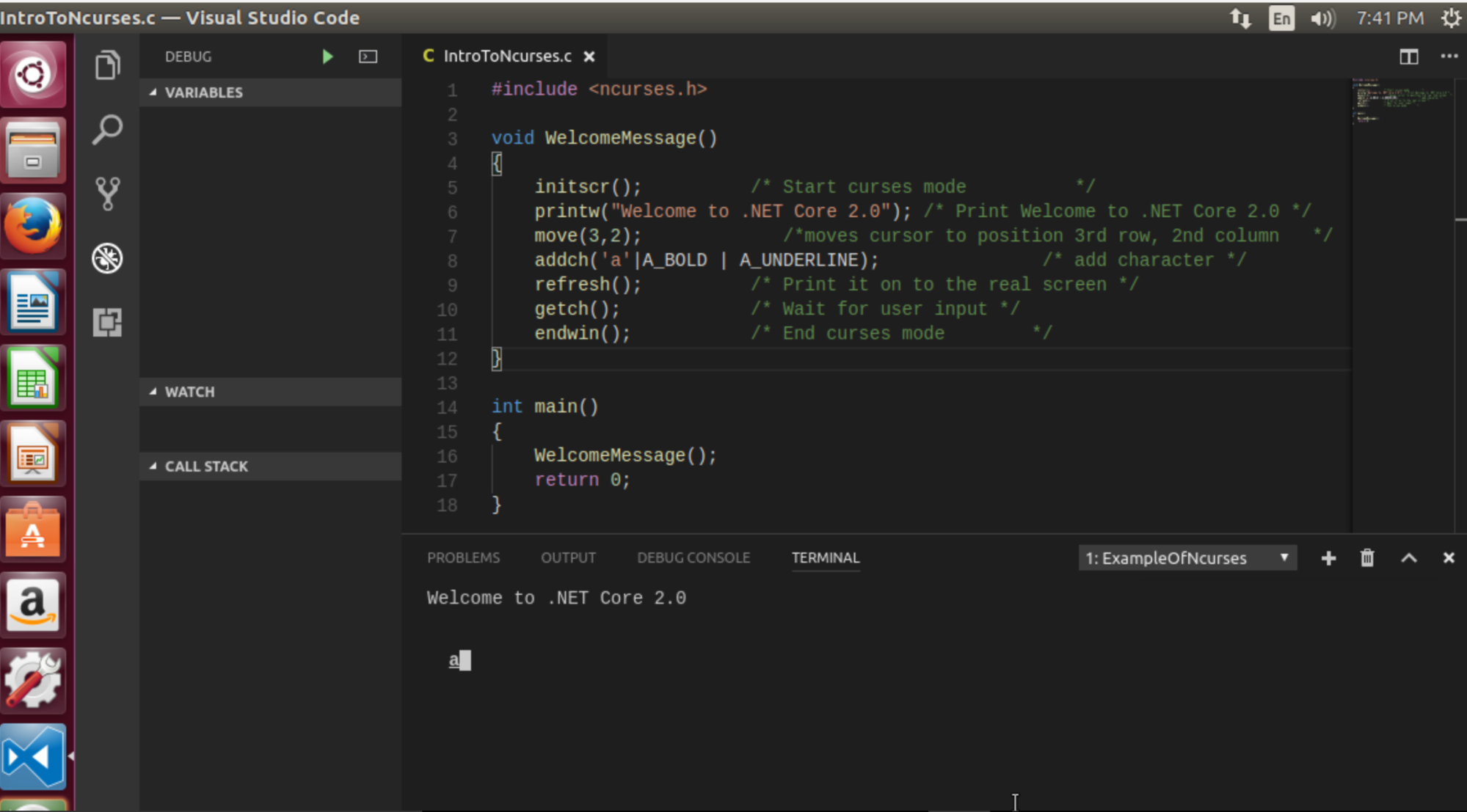The height and width of the screenshot is (812, 1467).
Task: Open debug console icon beside play button
Action: point(368,56)
